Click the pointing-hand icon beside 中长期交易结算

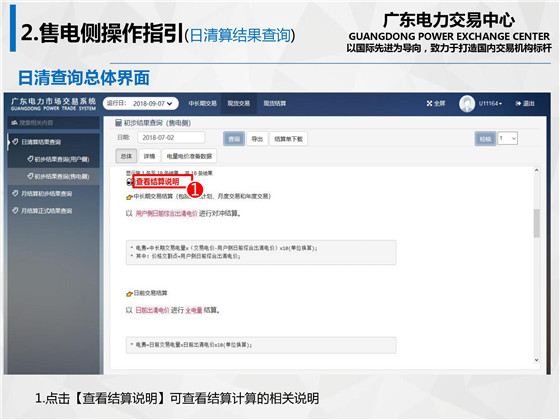click(129, 196)
